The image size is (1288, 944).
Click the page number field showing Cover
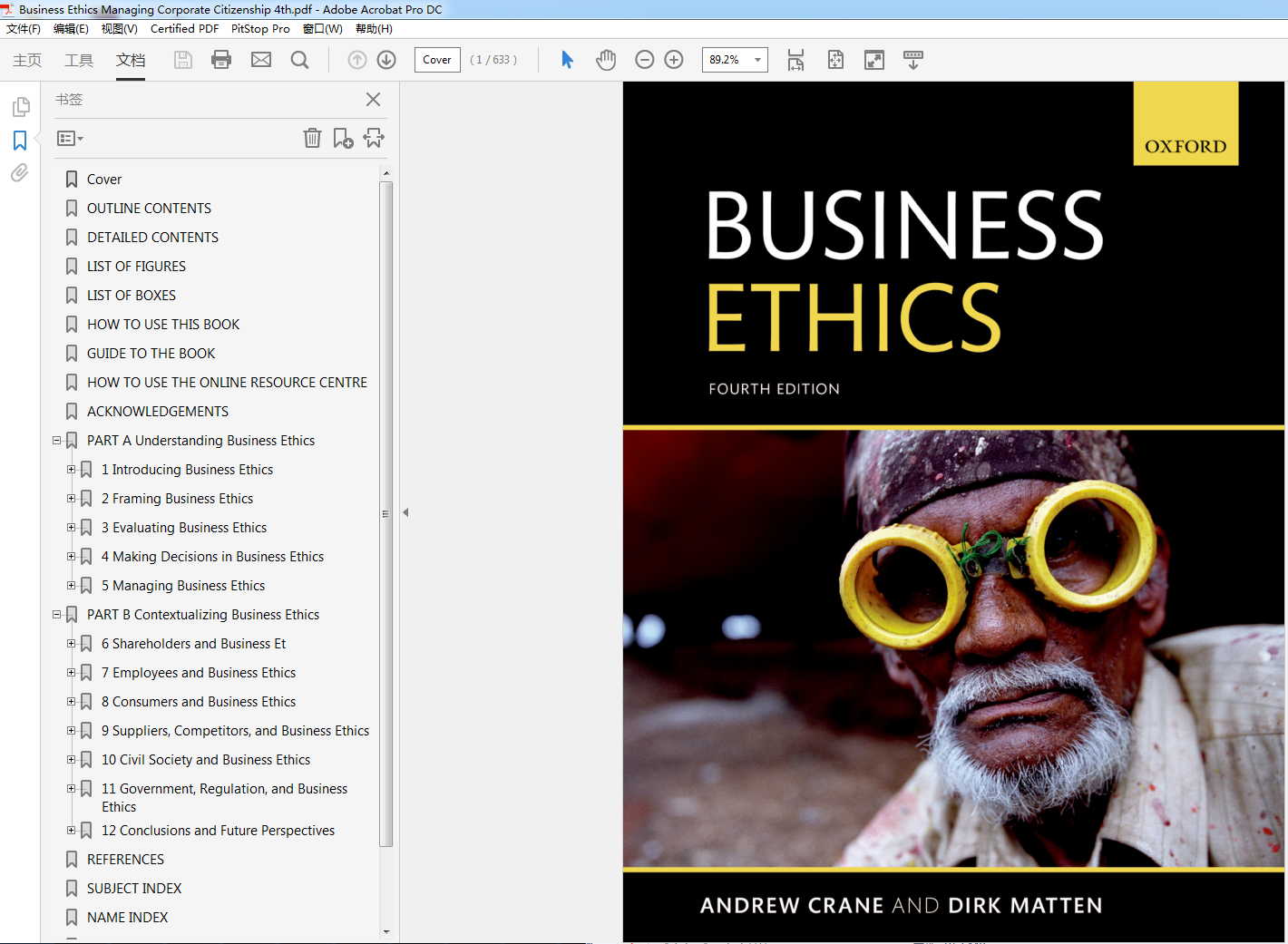(x=437, y=60)
